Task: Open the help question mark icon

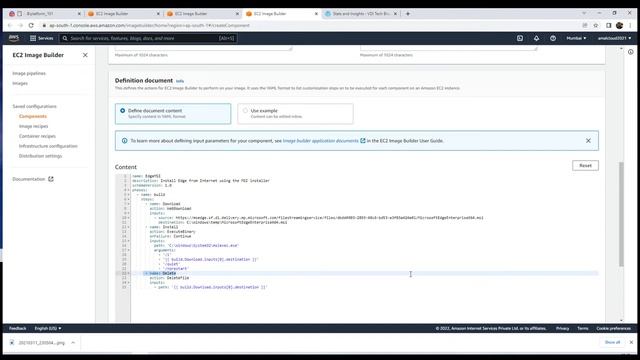Action: 553,38
